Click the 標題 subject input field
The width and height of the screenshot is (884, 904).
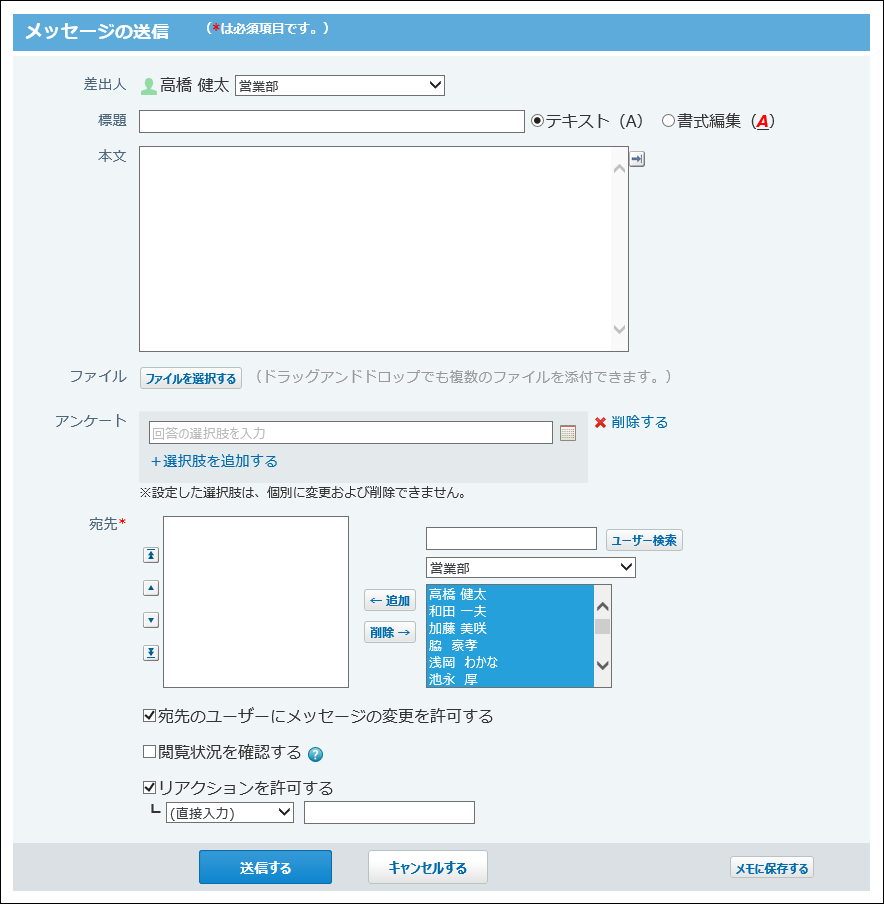(x=332, y=122)
